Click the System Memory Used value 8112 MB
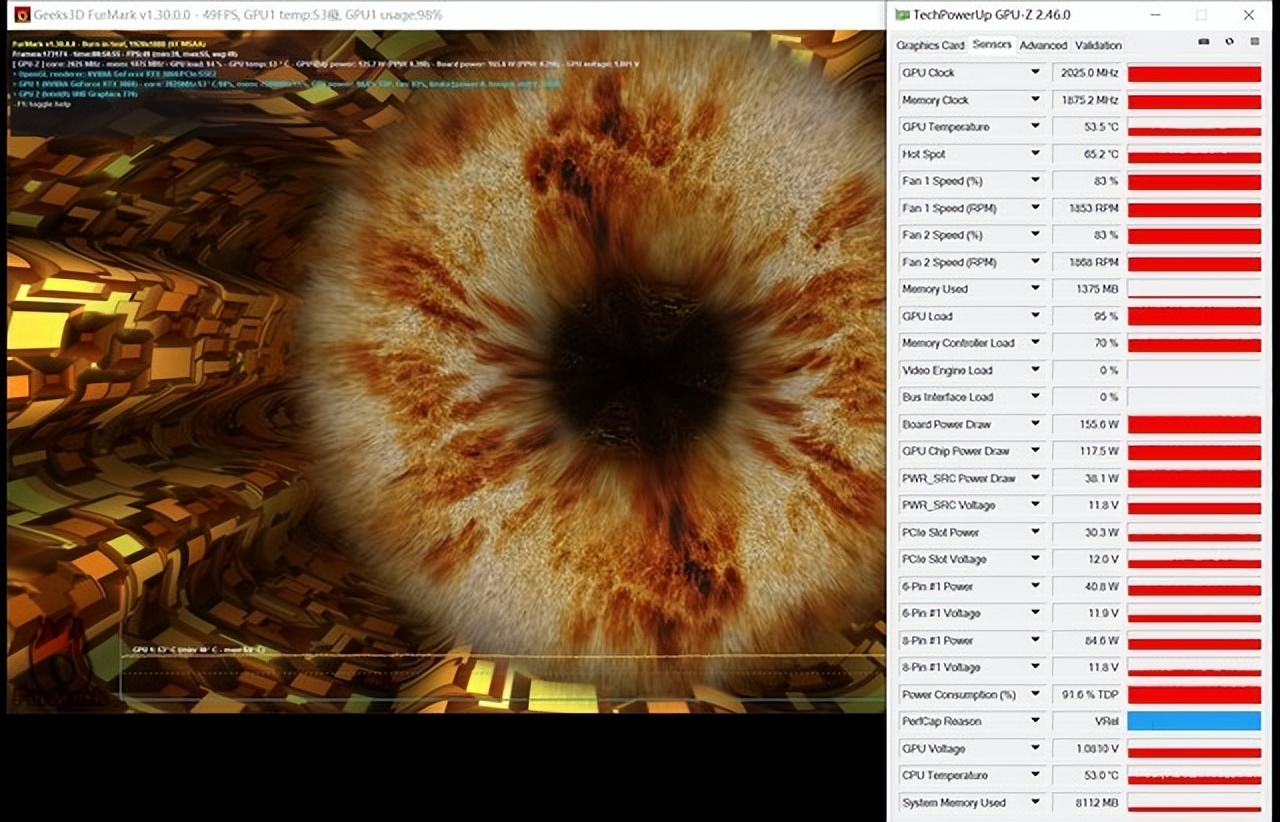The height and width of the screenshot is (822, 1280). [x=1087, y=802]
